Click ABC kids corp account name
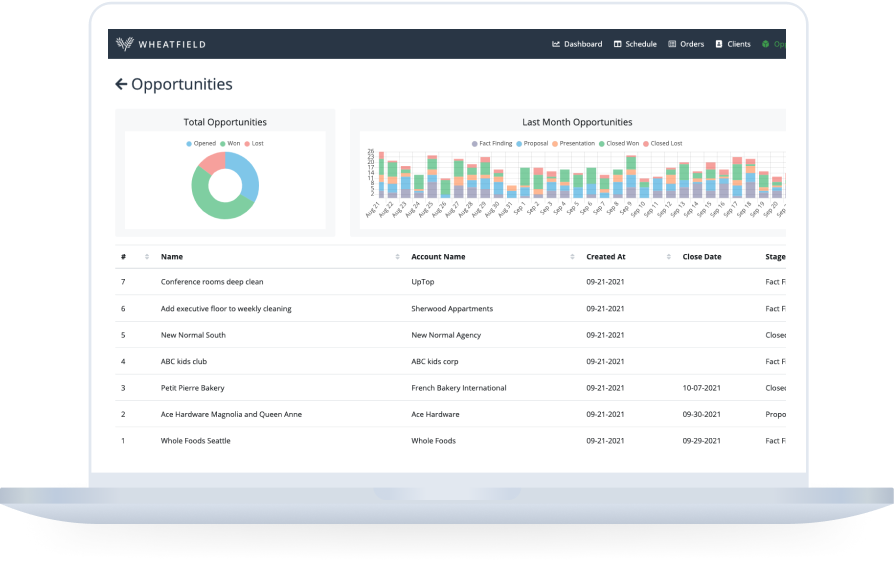 (x=435, y=362)
